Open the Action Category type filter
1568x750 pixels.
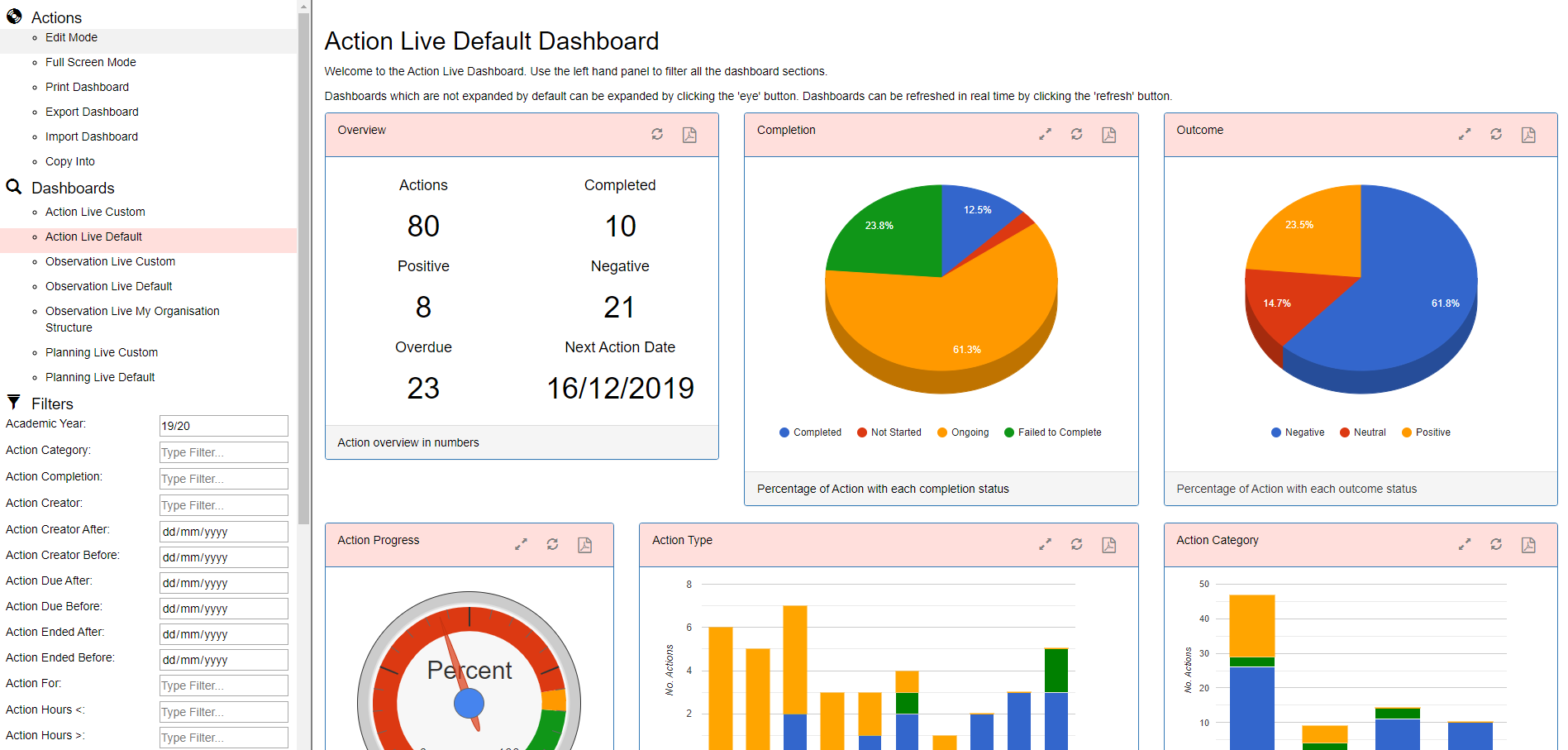click(224, 452)
